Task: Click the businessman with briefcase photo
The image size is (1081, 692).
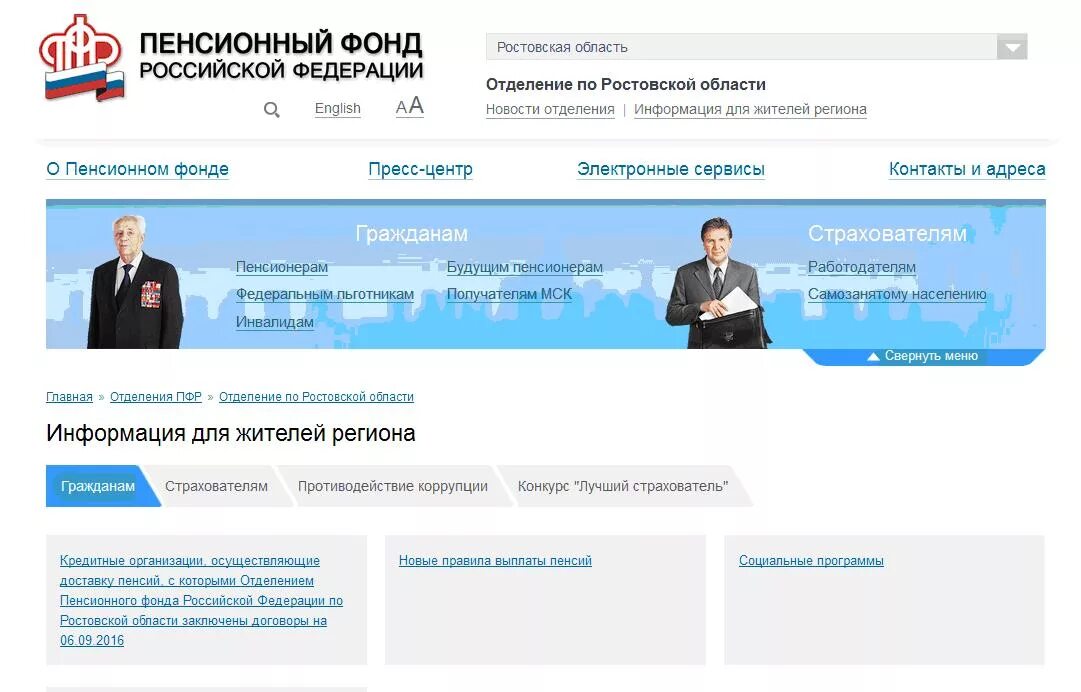Action: point(717,283)
